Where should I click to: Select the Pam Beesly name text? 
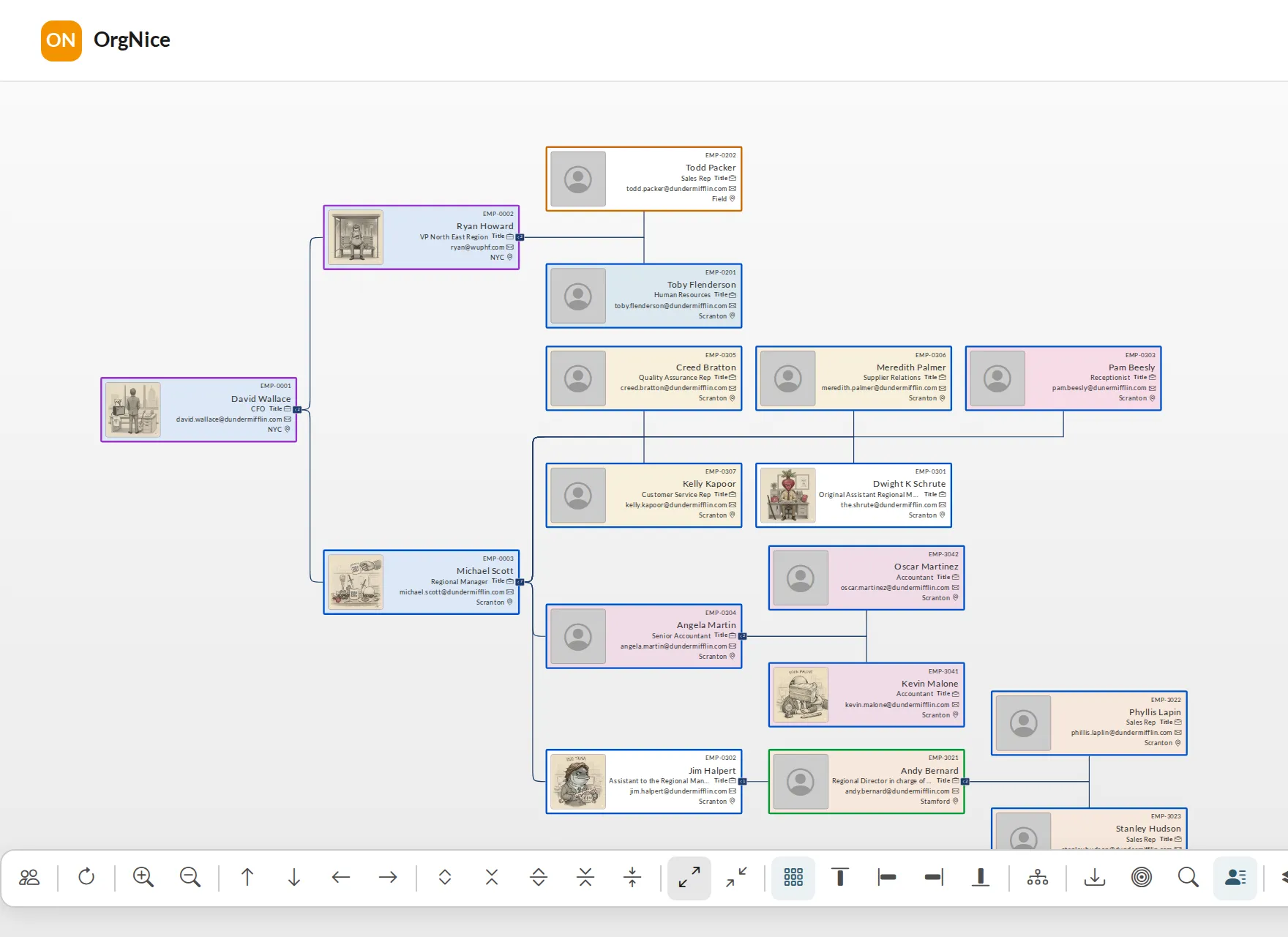[1131, 367]
